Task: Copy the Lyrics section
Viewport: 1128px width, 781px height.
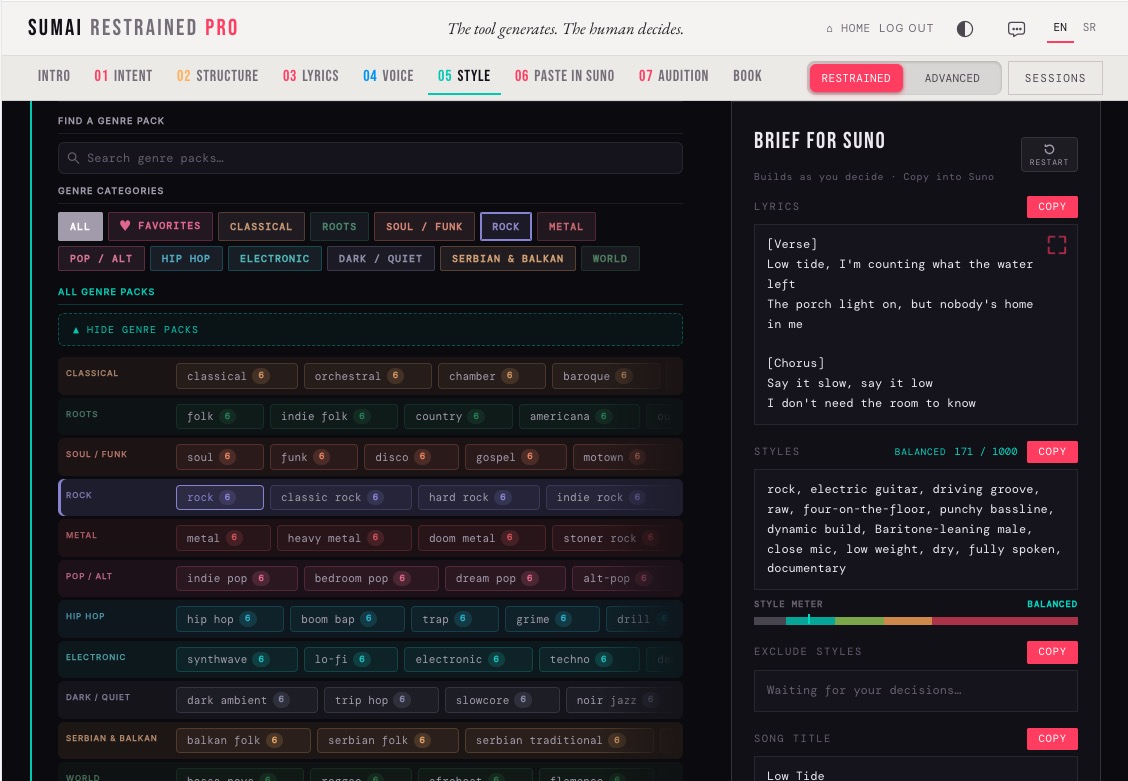Action: (1052, 206)
